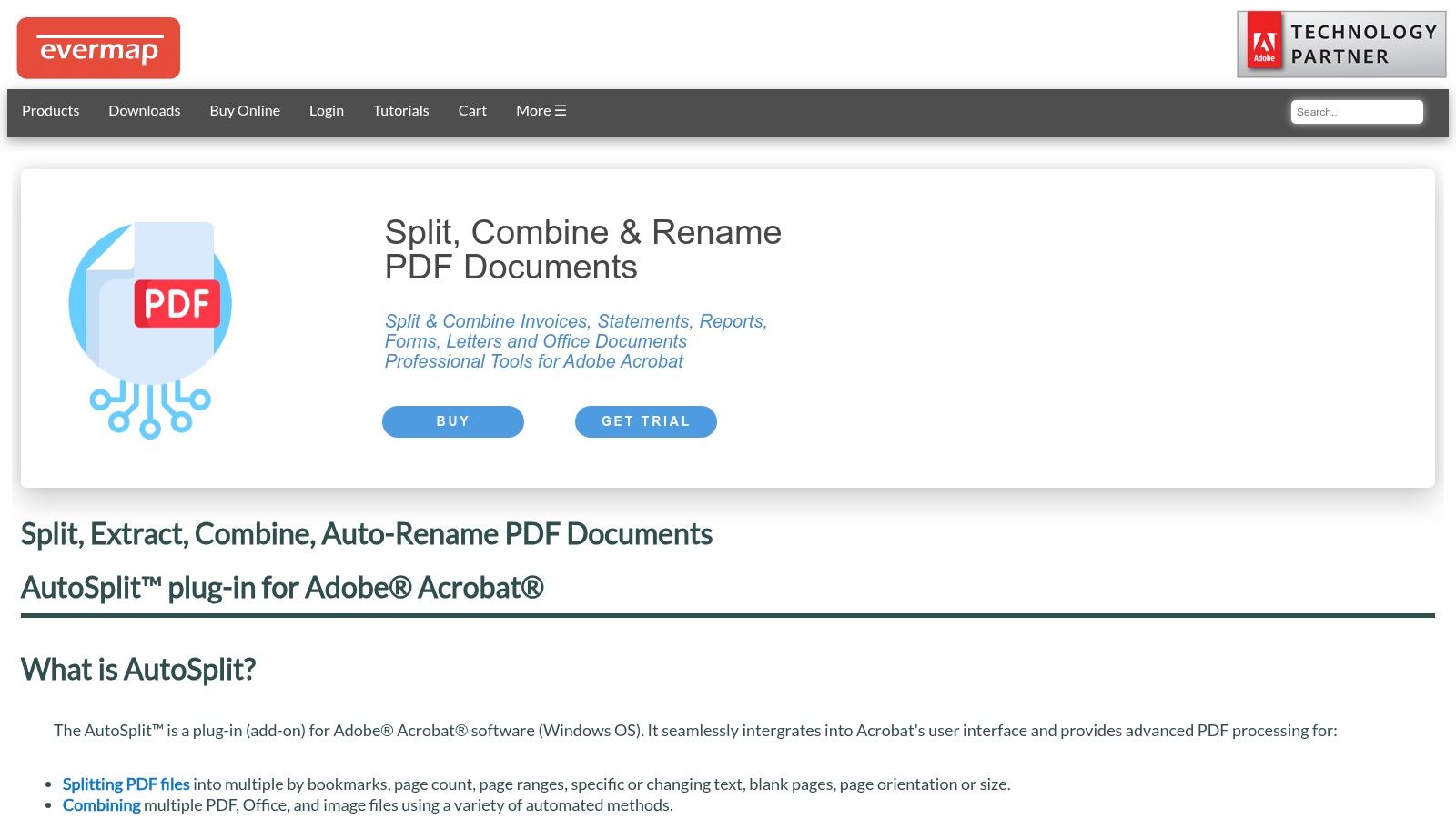Viewport: 1456px width, 819px height.
Task: Expand the More hamburger menu
Action: [x=541, y=111]
